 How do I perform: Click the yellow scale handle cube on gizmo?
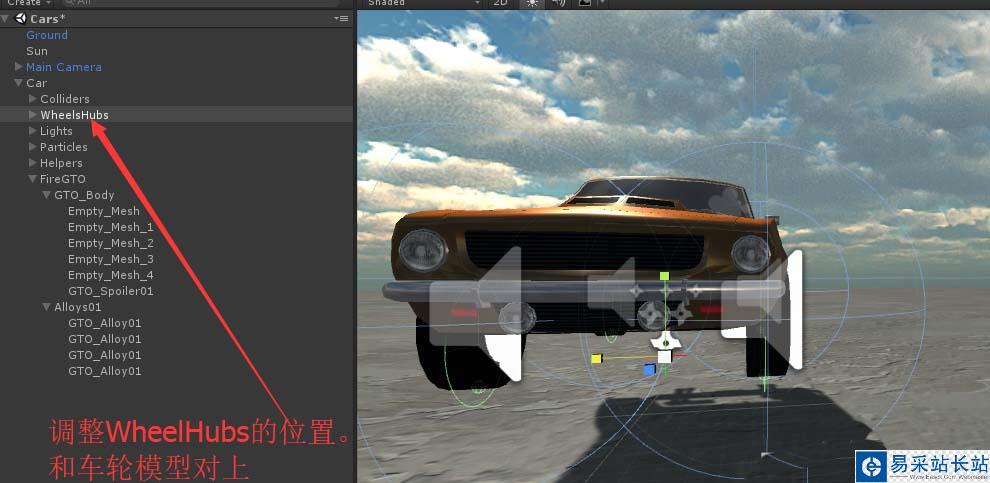pos(596,359)
